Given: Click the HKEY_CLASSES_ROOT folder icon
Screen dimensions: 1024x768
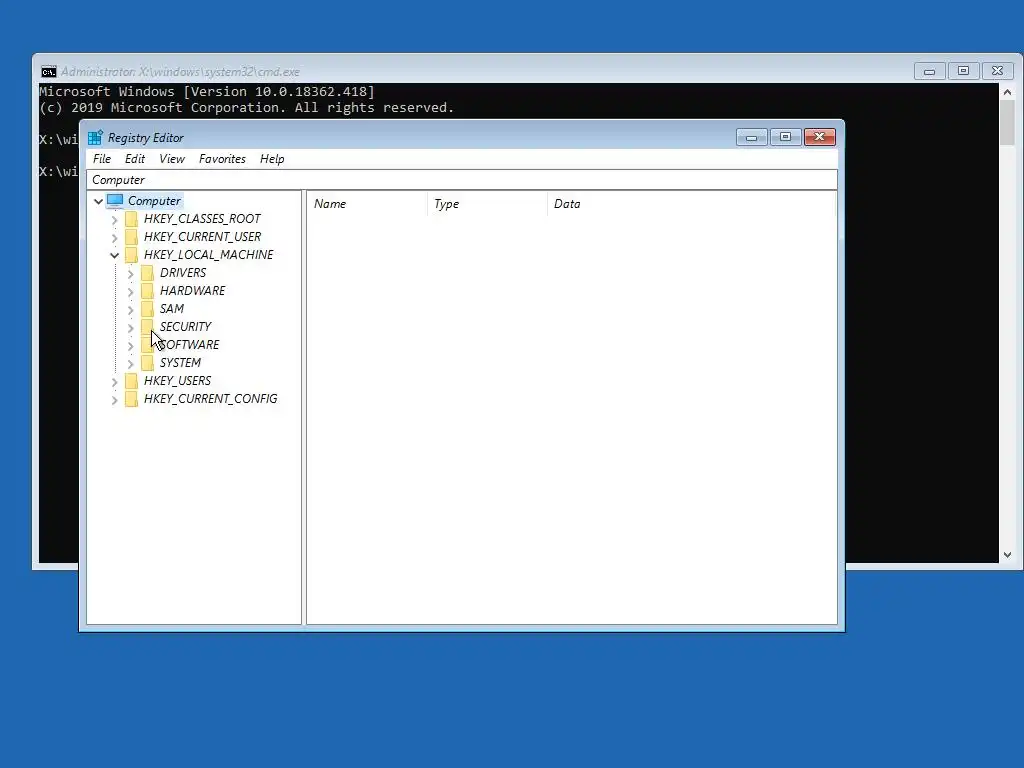Looking at the screenshot, I should pyautogui.click(x=131, y=219).
